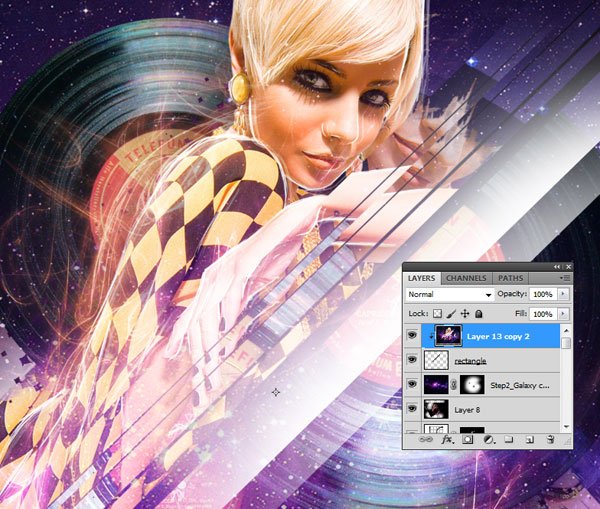Select the Step2_Galaxy layer mask thumbnail
The width and height of the screenshot is (600, 509).
[x=472, y=385]
